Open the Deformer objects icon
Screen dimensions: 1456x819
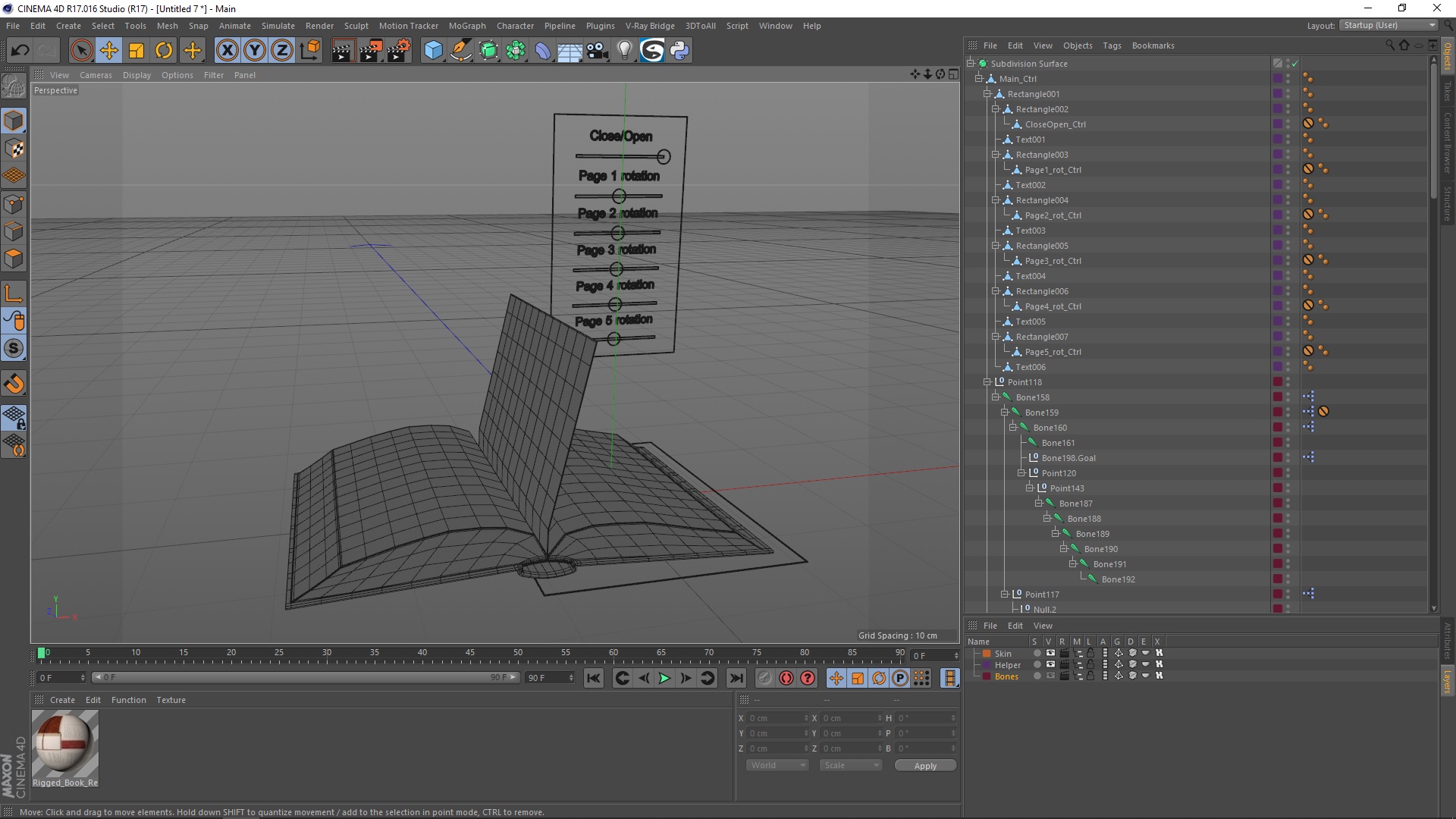point(543,51)
